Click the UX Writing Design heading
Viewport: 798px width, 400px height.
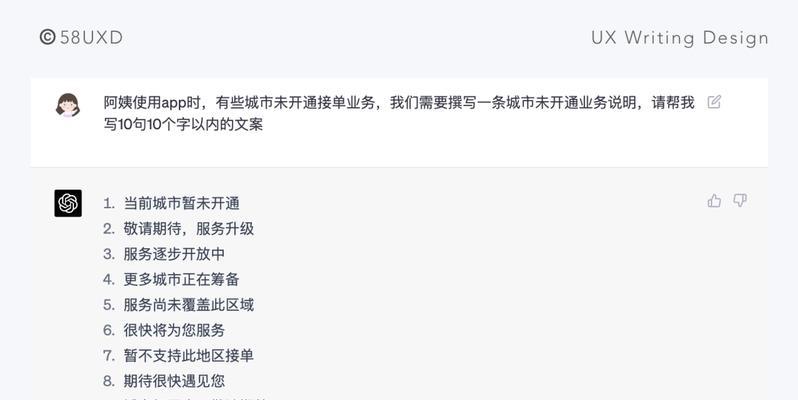[x=679, y=38]
